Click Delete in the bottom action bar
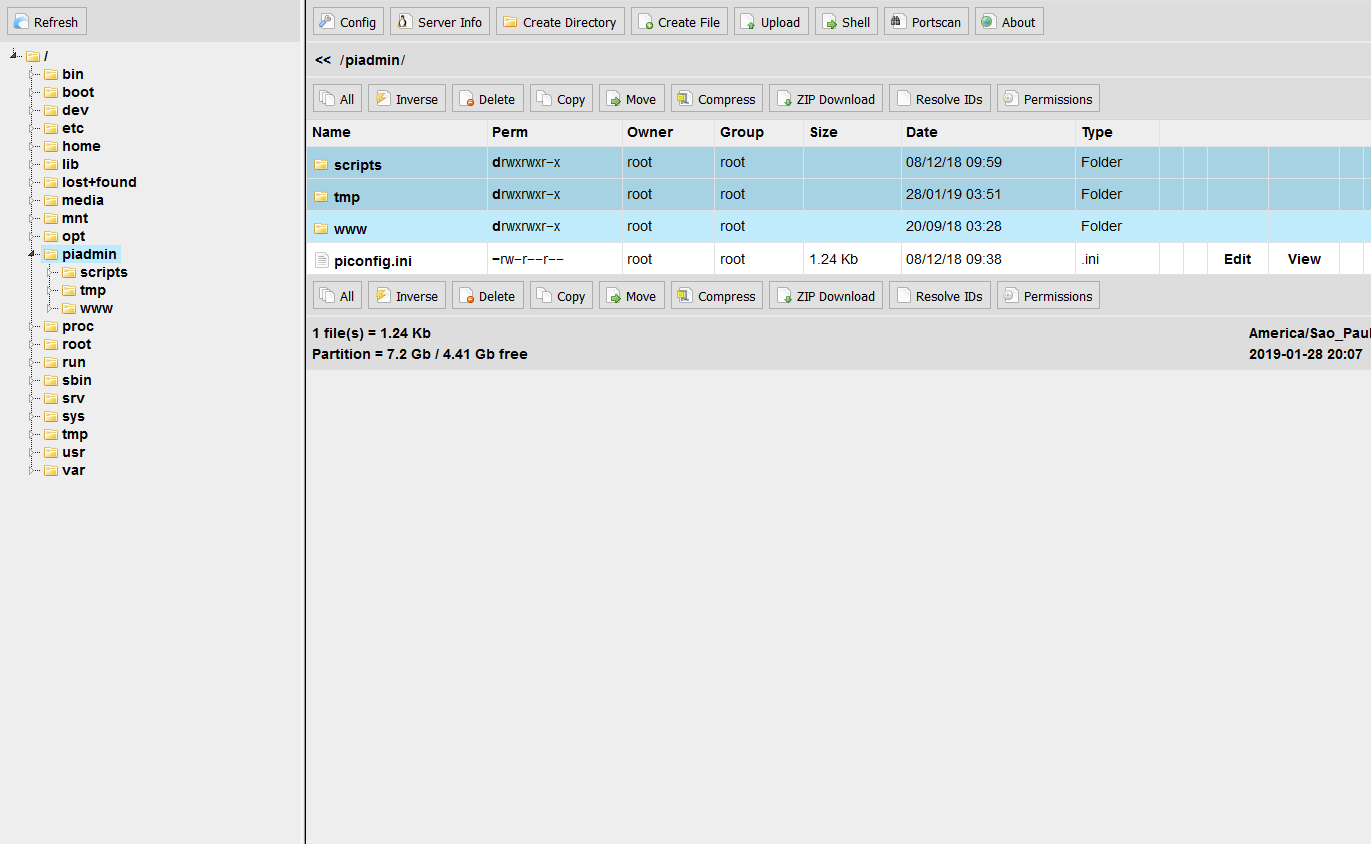The image size is (1371, 844). tap(488, 296)
